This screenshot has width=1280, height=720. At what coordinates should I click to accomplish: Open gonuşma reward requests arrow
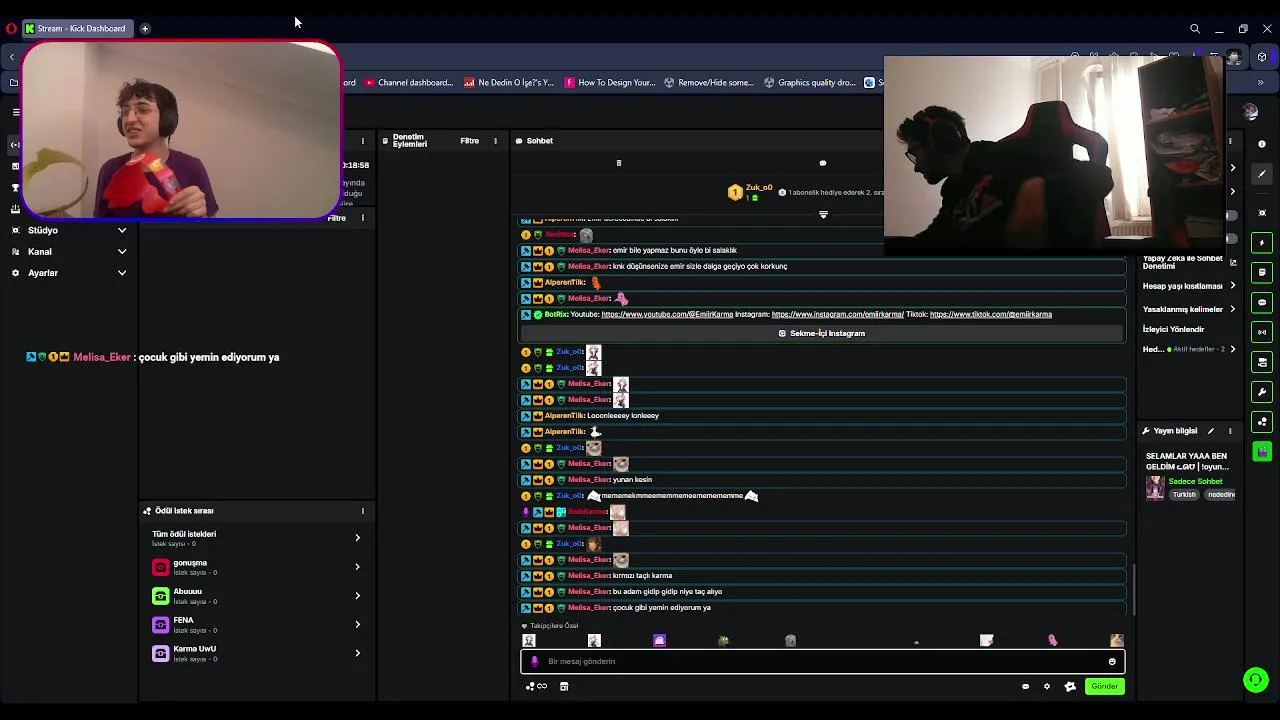click(x=357, y=567)
